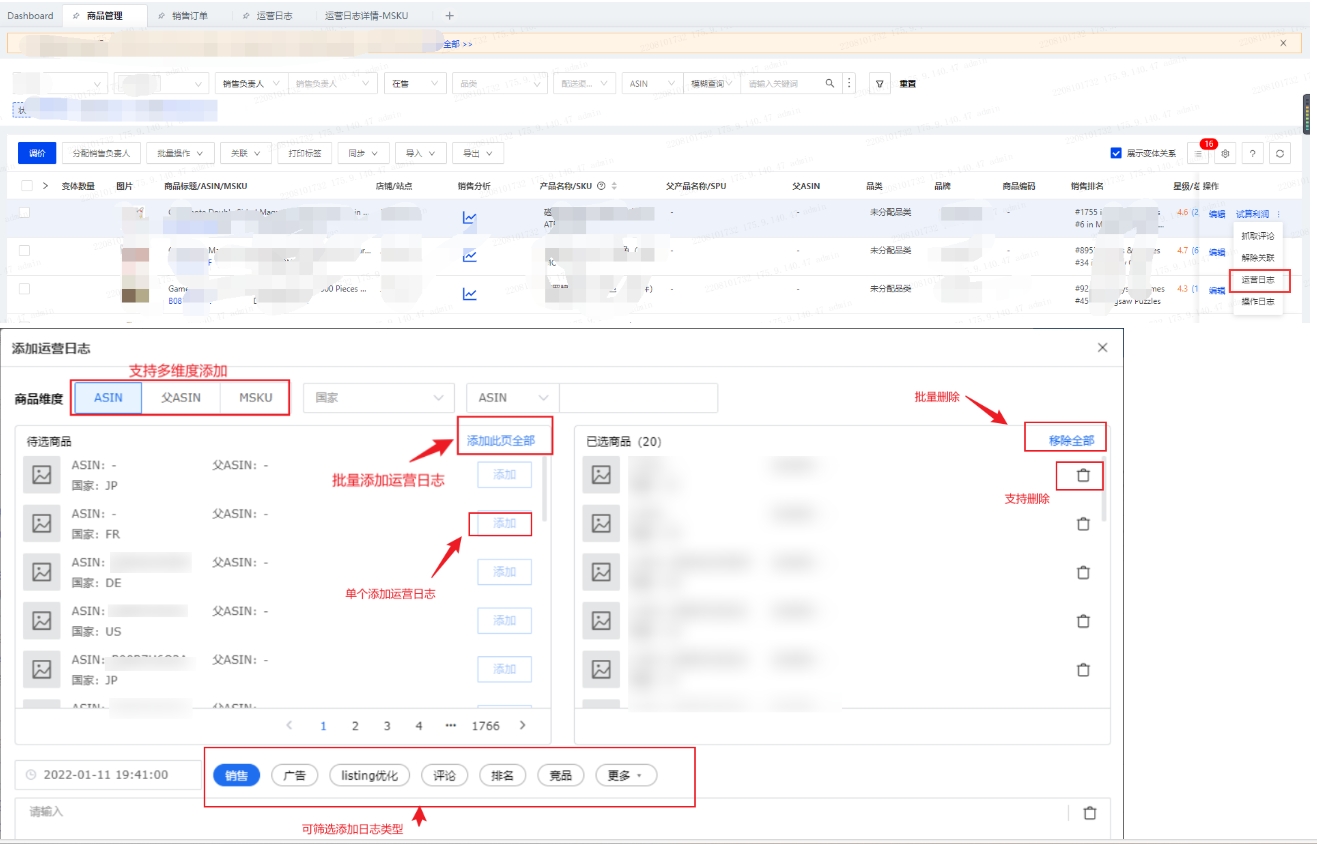Open the 导出 dropdown

click(478, 153)
